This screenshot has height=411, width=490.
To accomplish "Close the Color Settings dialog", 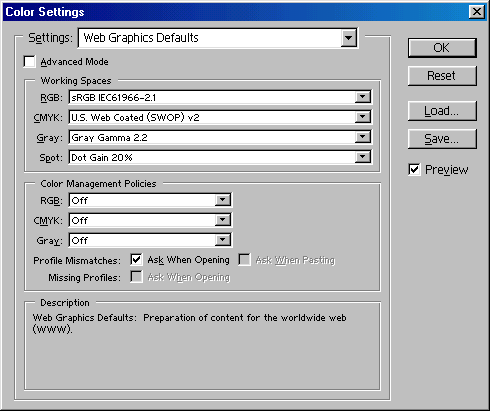I will tap(477, 12).
